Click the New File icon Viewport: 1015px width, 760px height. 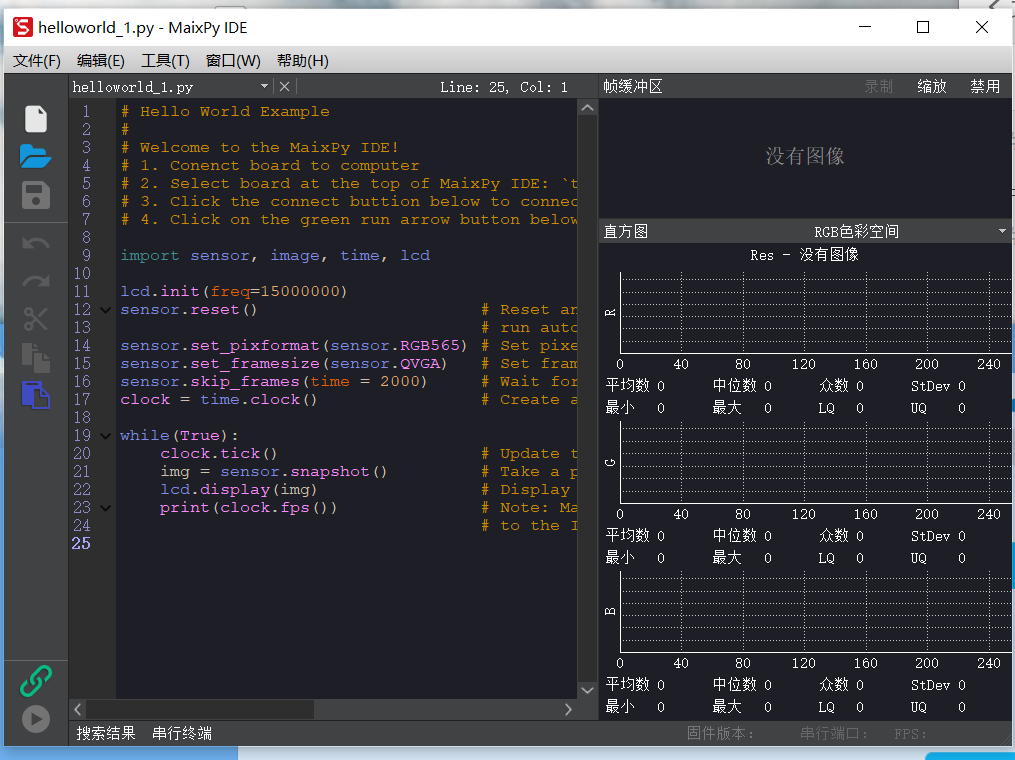click(x=36, y=119)
